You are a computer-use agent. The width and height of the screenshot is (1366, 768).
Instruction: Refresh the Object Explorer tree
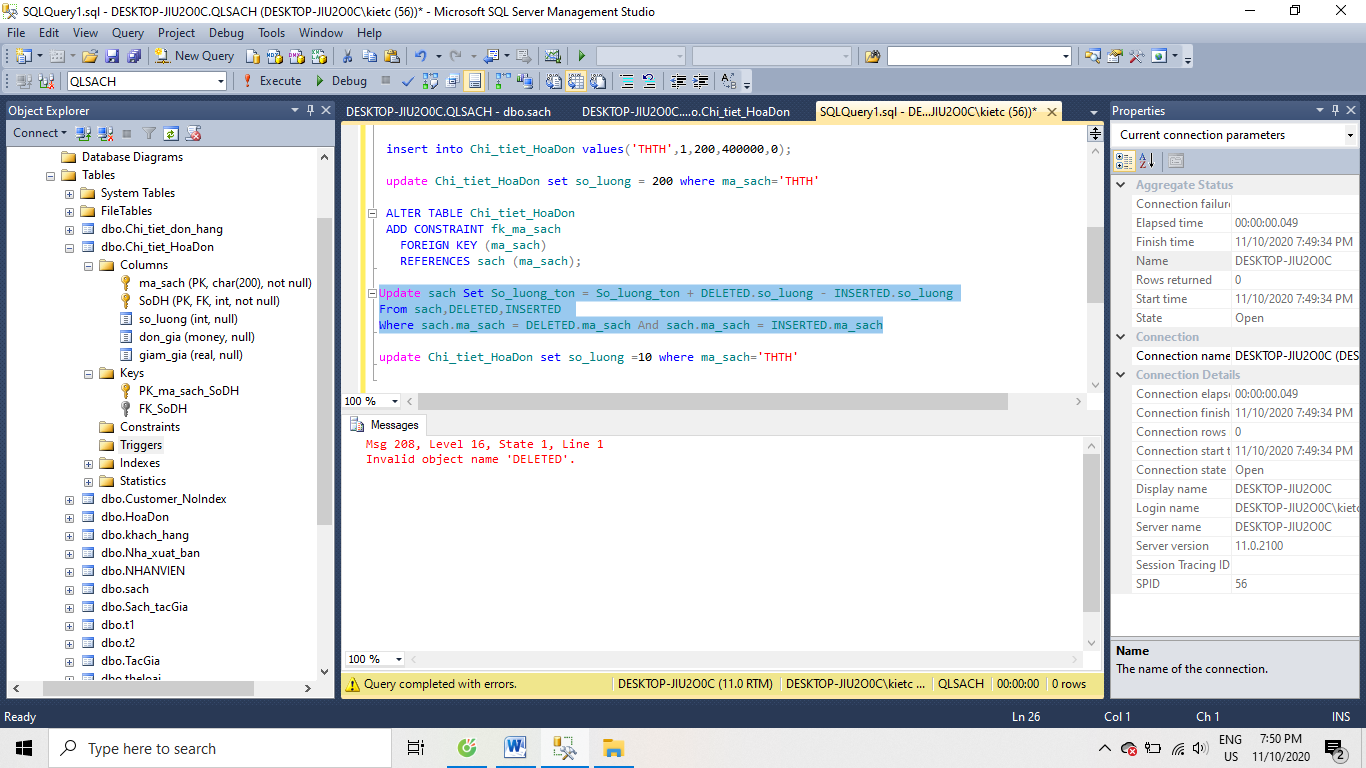coord(171,133)
